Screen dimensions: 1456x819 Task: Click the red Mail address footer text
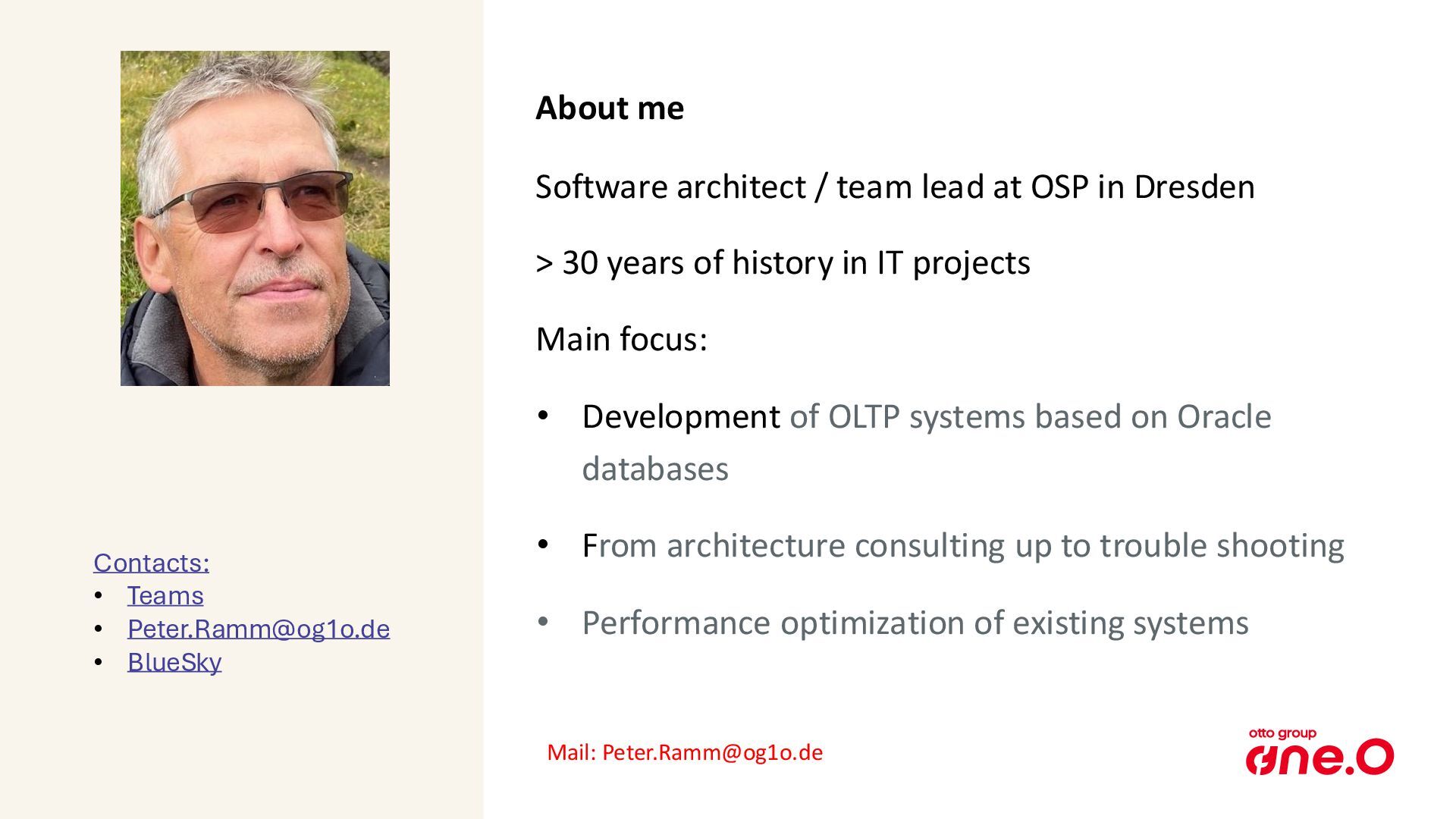coord(684,752)
